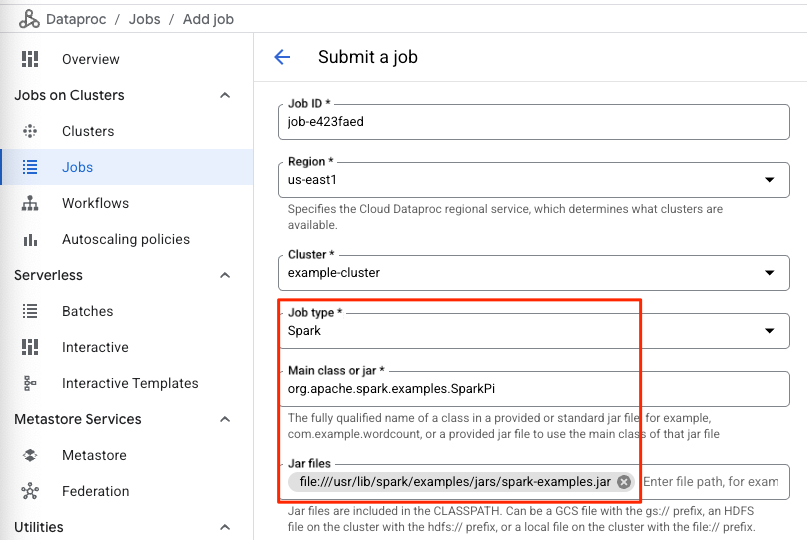Click the Batches list icon
807x540 pixels.
click(x=30, y=311)
